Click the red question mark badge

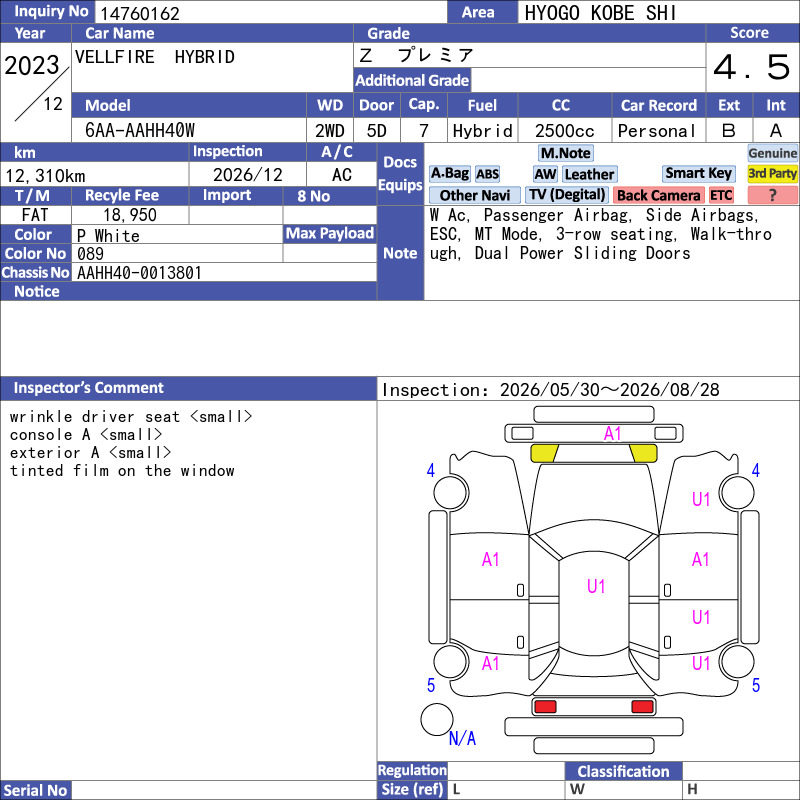pos(772,195)
